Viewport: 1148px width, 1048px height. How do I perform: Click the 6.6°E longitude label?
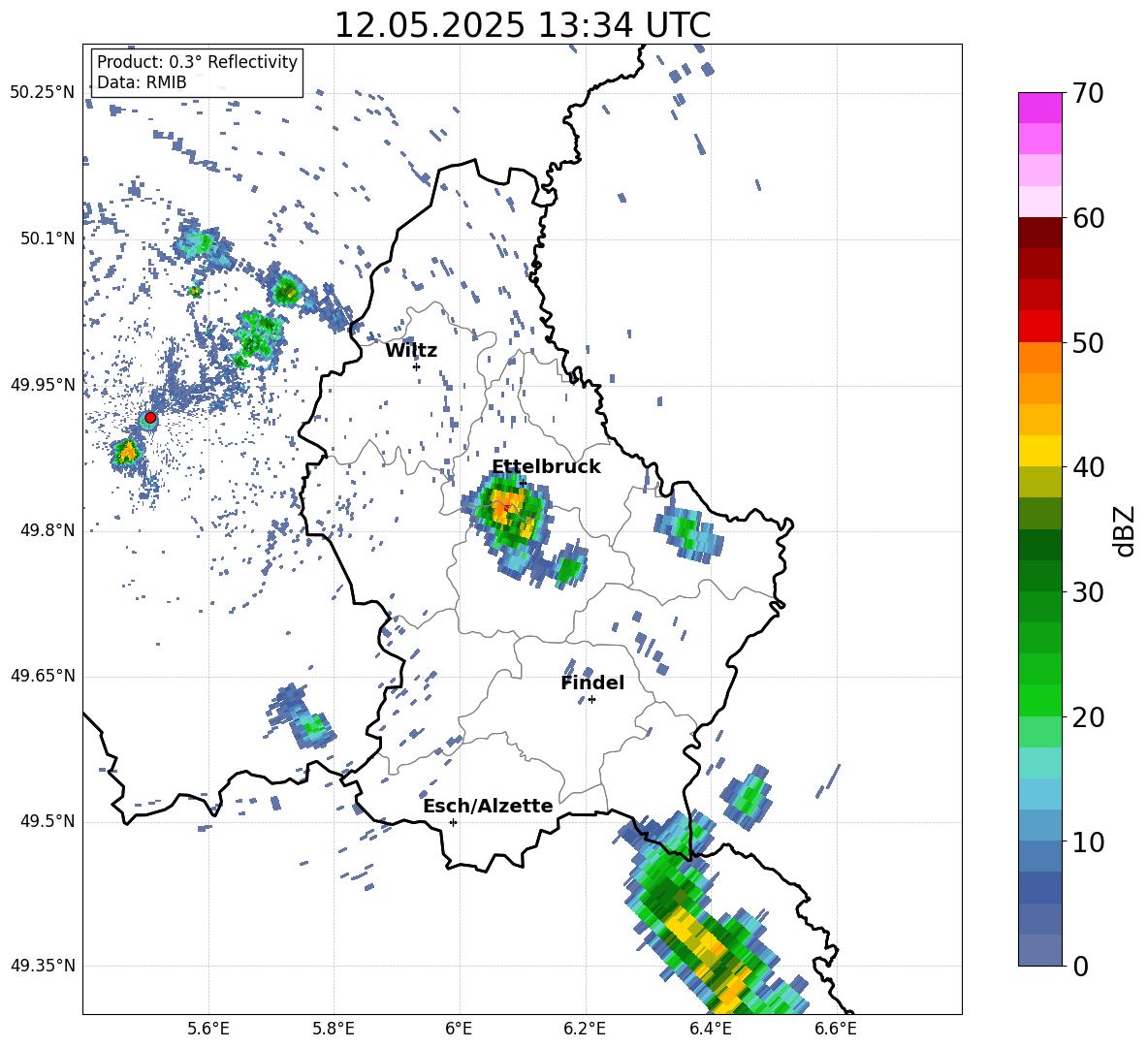pos(836,1029)
